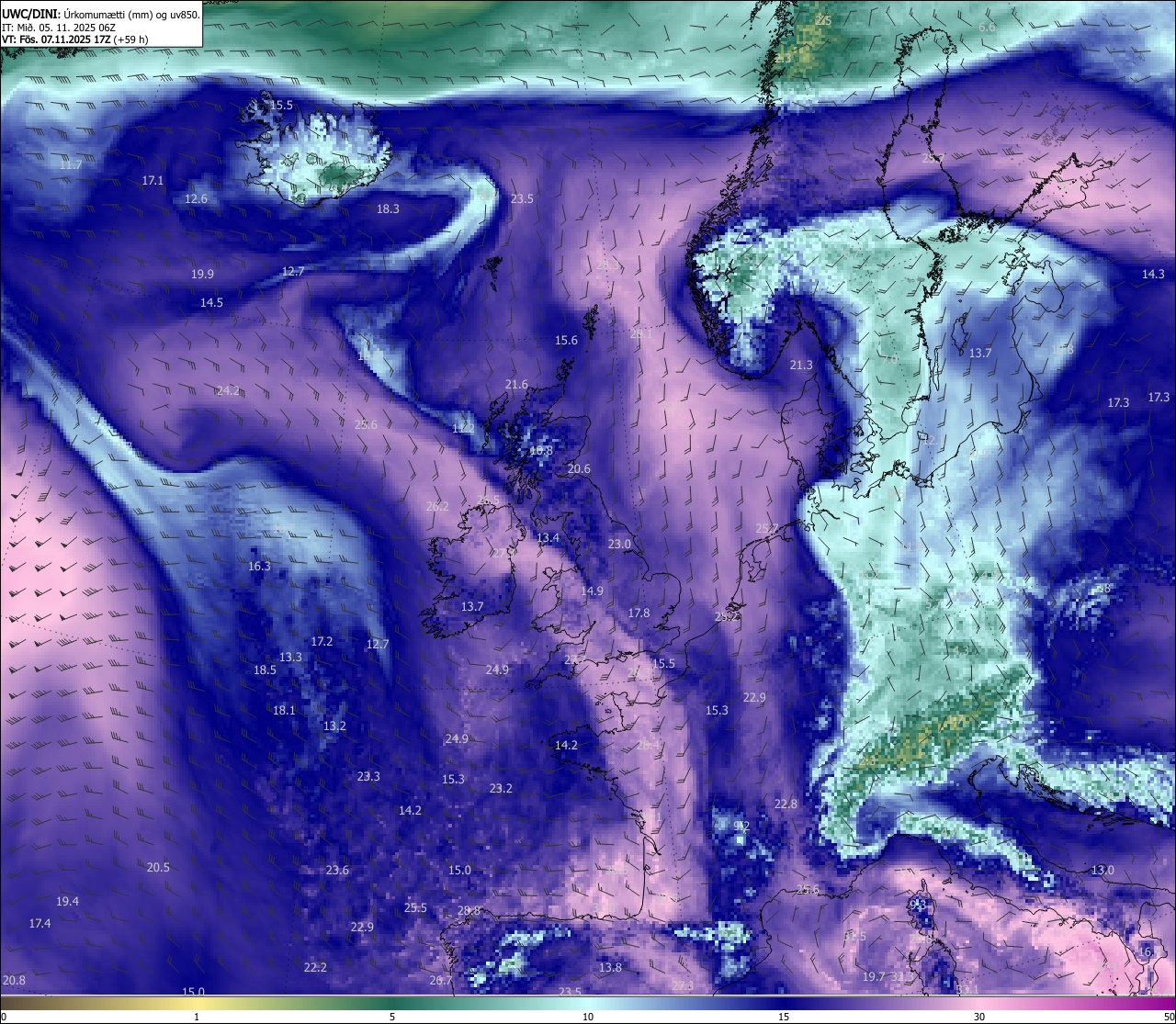Click the 19.4 value label
Viewport: 1176px width, 1024px height.
pos(67,902)
